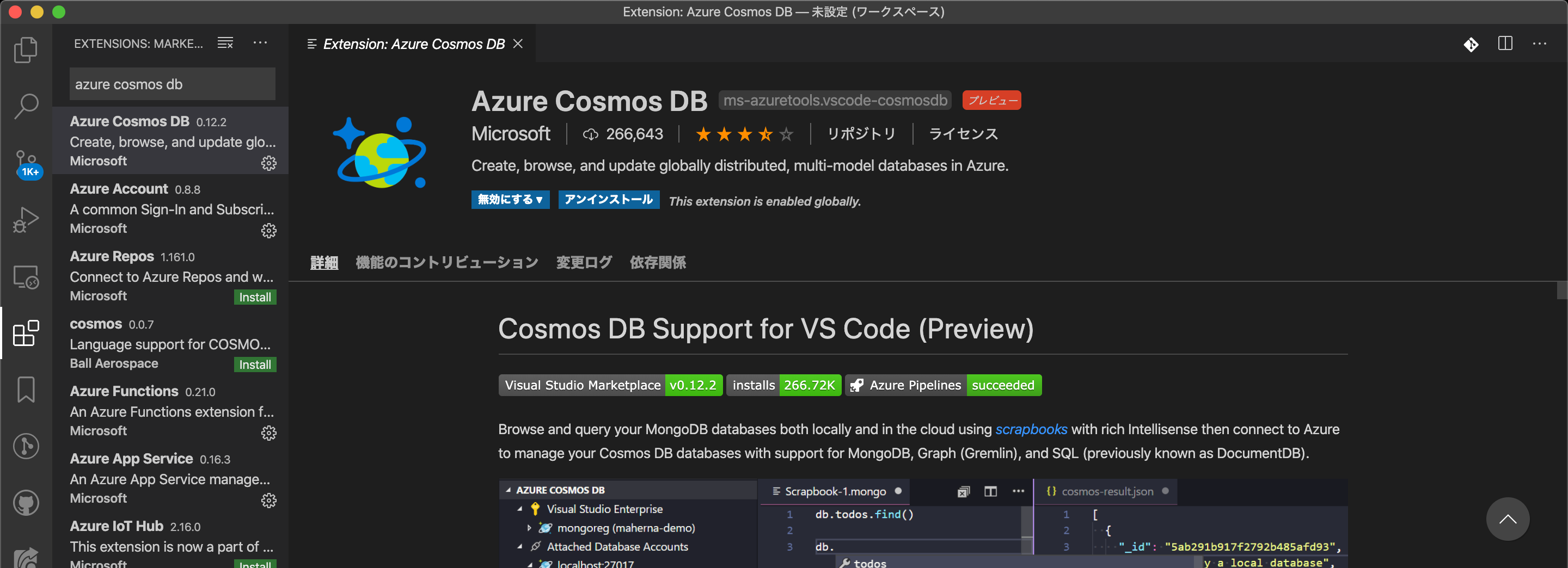The image size is (1568, 568).
Task: Open manage gear for Azure Cosmos DB
Action: [x=268, y=163]
